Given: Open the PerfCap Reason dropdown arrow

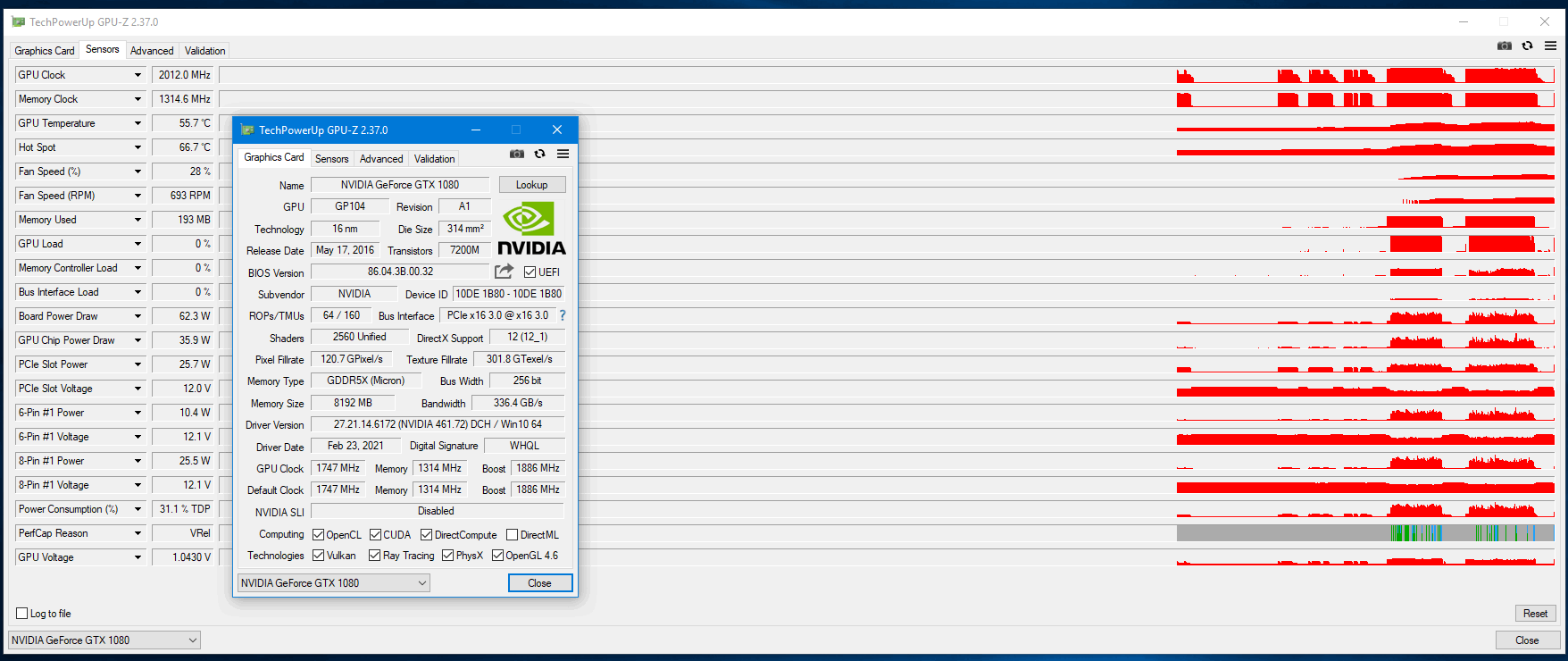Looking at the screenshot, I should point(138,533).
